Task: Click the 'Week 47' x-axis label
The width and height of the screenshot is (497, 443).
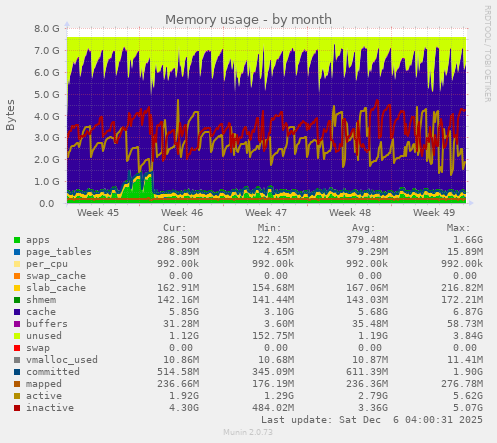Action: point(266,213)
